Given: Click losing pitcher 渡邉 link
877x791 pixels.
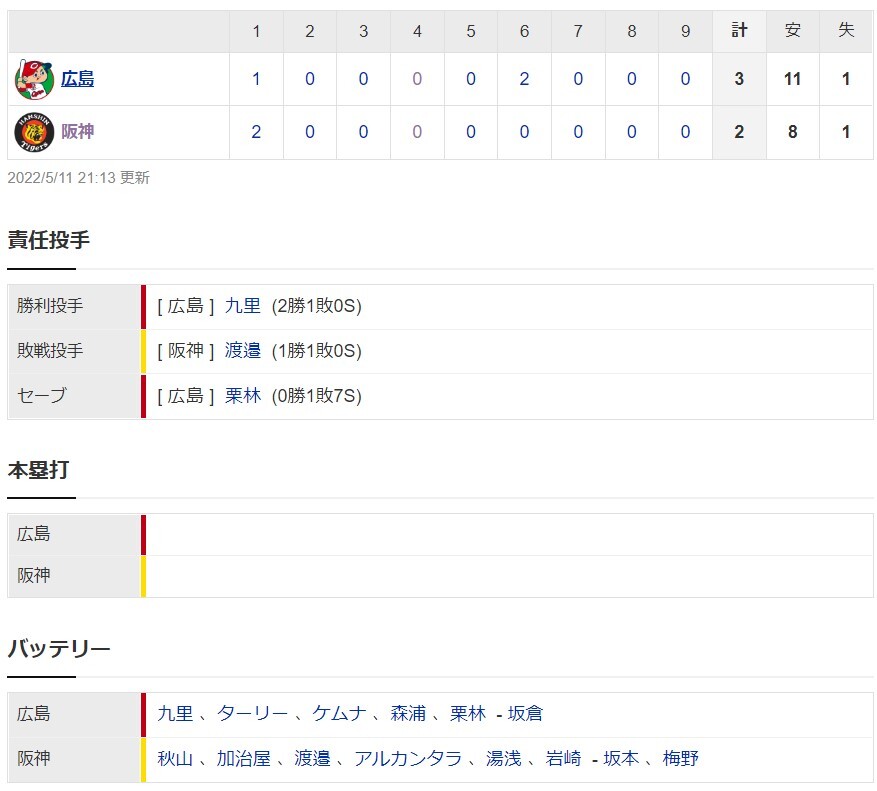Looking at the screenshot, I should [x=242, y=351].
